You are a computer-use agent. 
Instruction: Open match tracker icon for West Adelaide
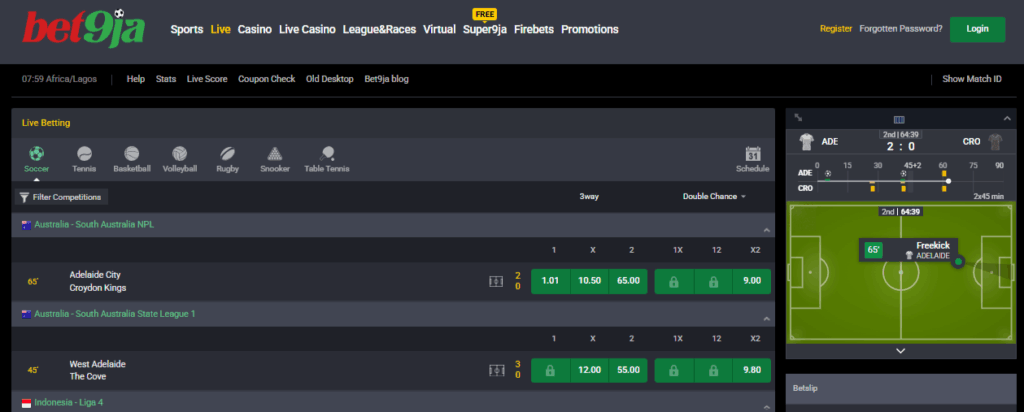click(496, 370)
